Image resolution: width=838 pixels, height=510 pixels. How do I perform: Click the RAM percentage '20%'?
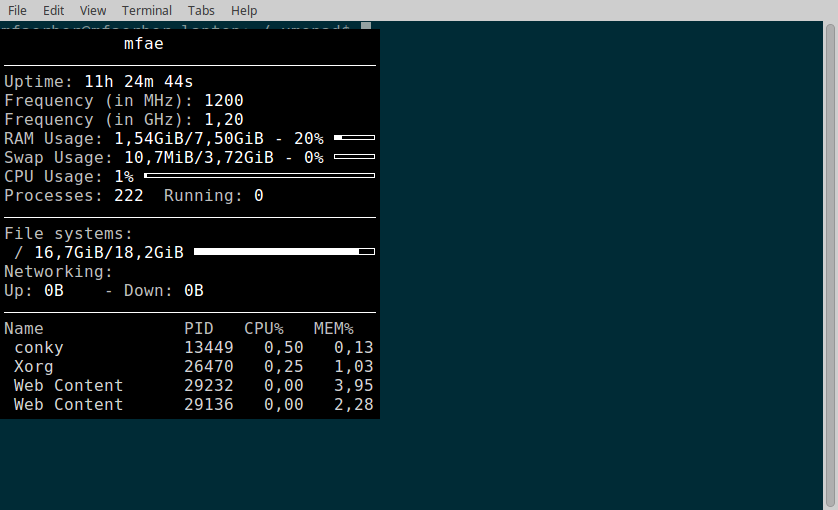click(x=309, y=138)
